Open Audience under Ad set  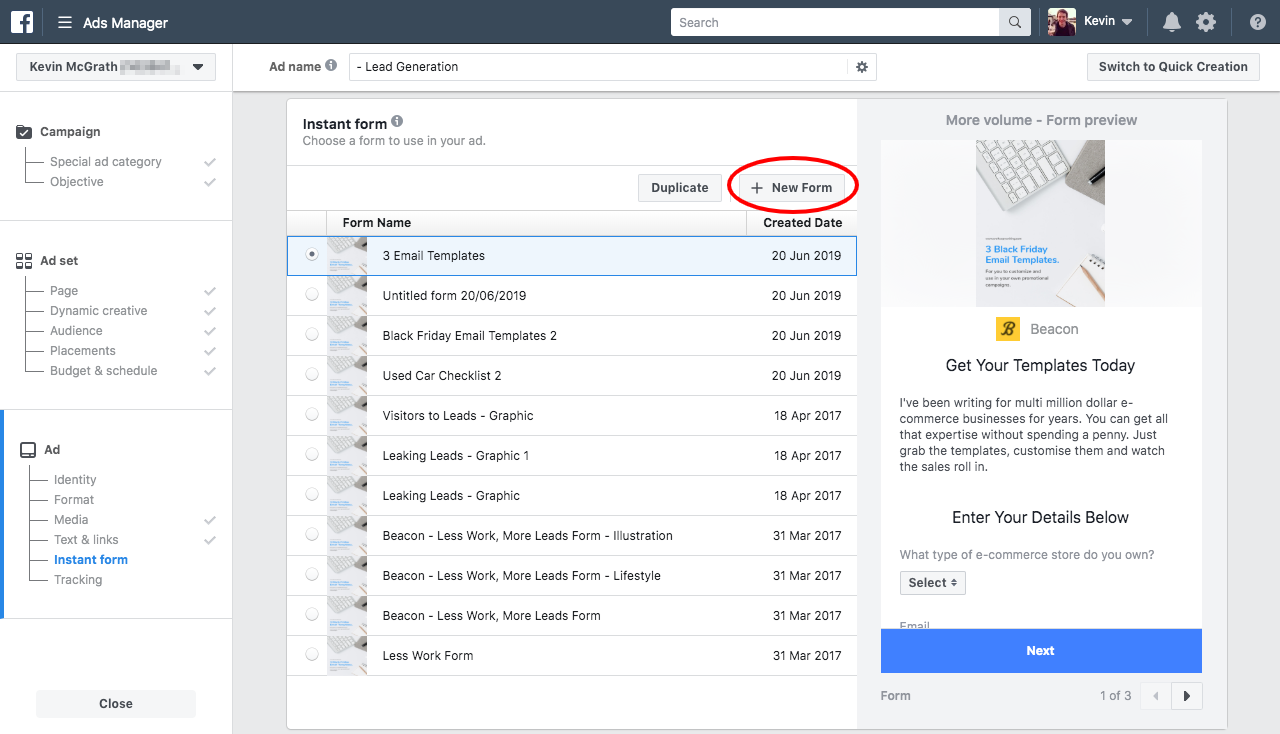pos(76,331)
